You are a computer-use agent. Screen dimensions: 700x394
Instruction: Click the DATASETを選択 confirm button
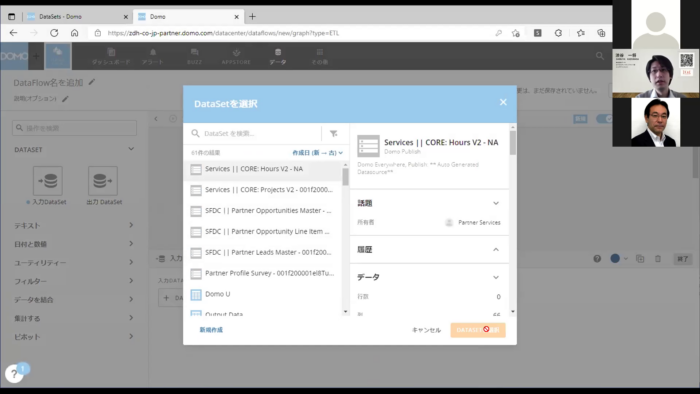point(478,330)
